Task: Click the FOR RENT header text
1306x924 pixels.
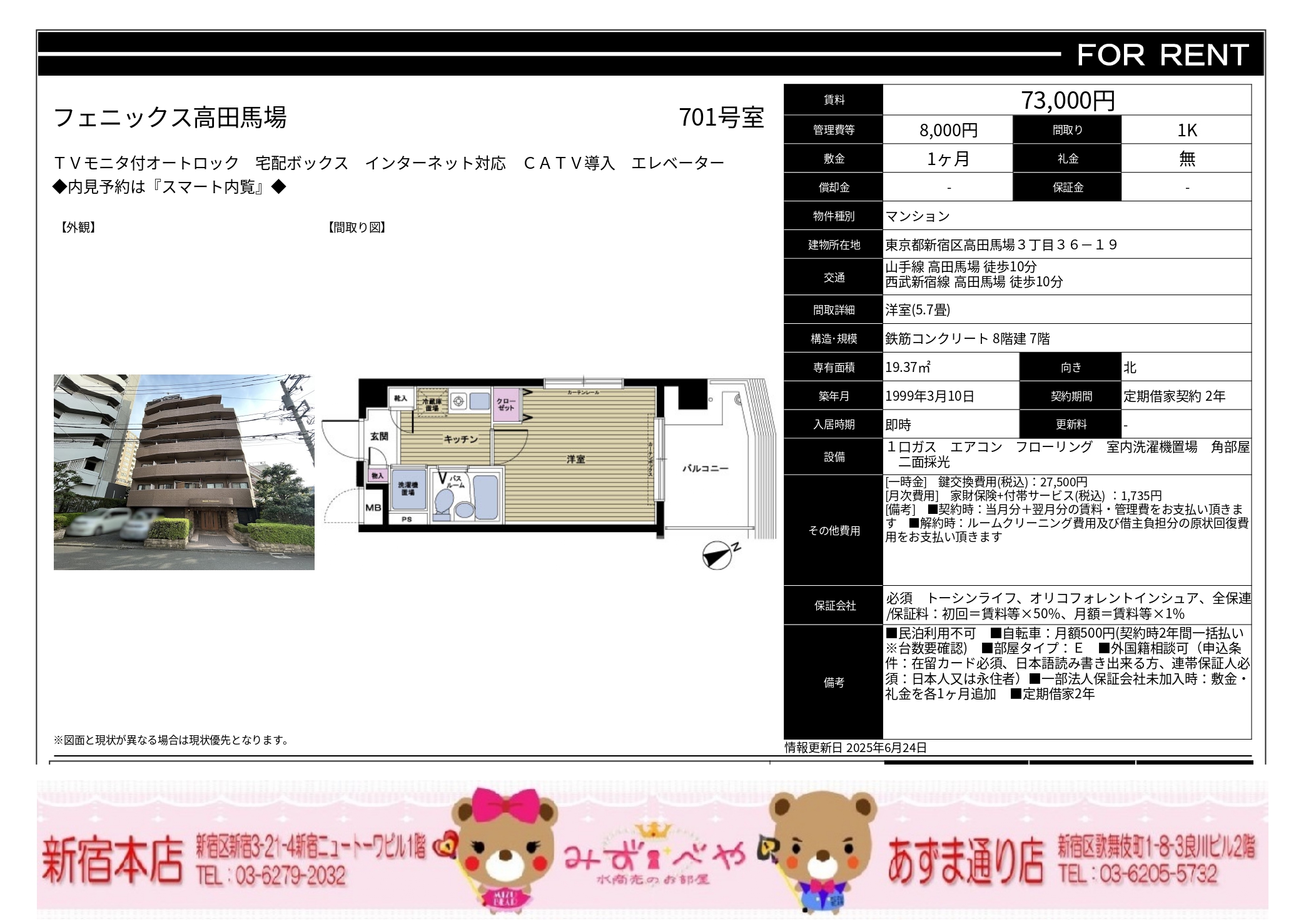Action: pyautogui.click(x=1163, y=55)
